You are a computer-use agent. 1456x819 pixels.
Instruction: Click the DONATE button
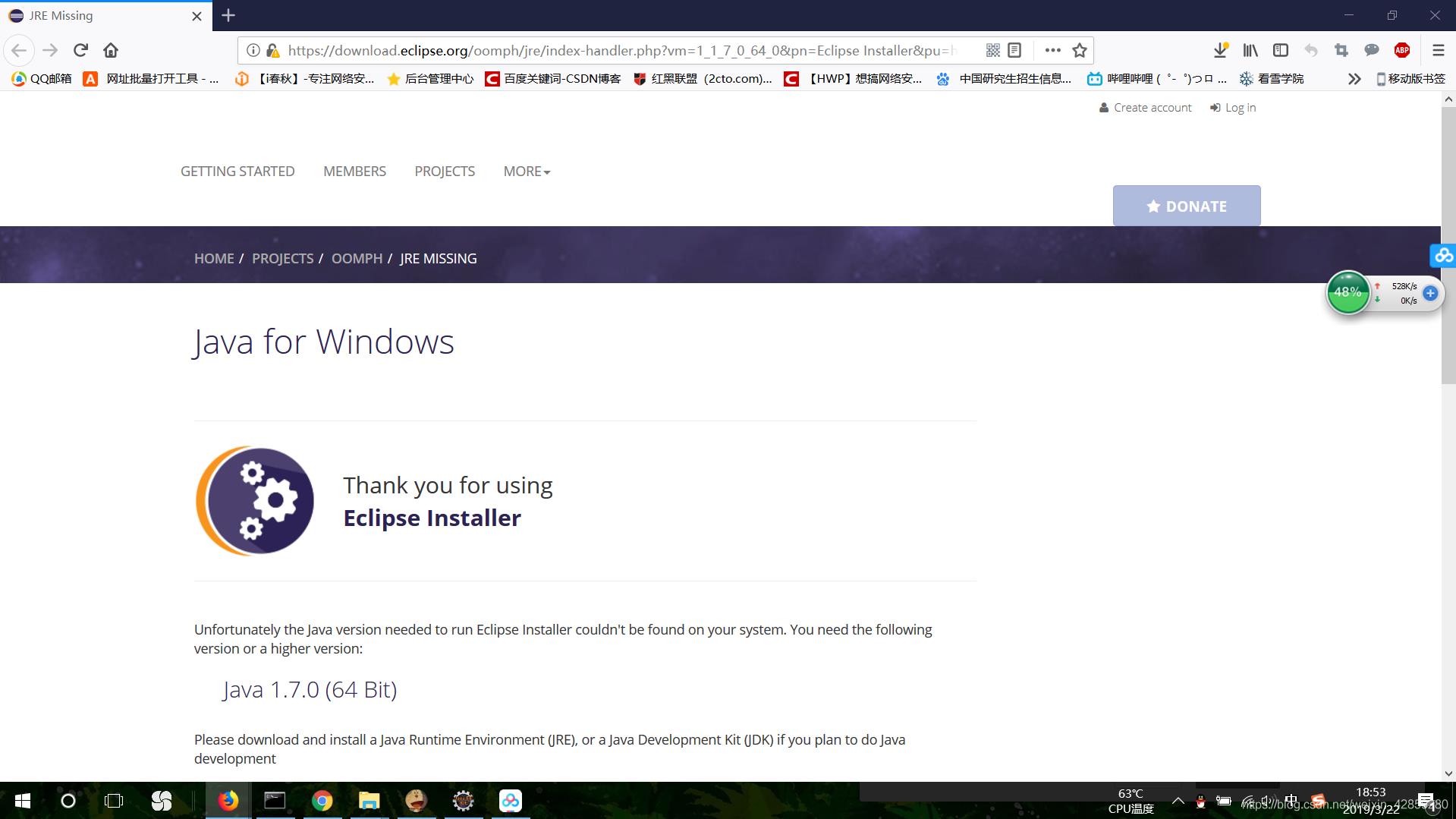click(1187, 206)
